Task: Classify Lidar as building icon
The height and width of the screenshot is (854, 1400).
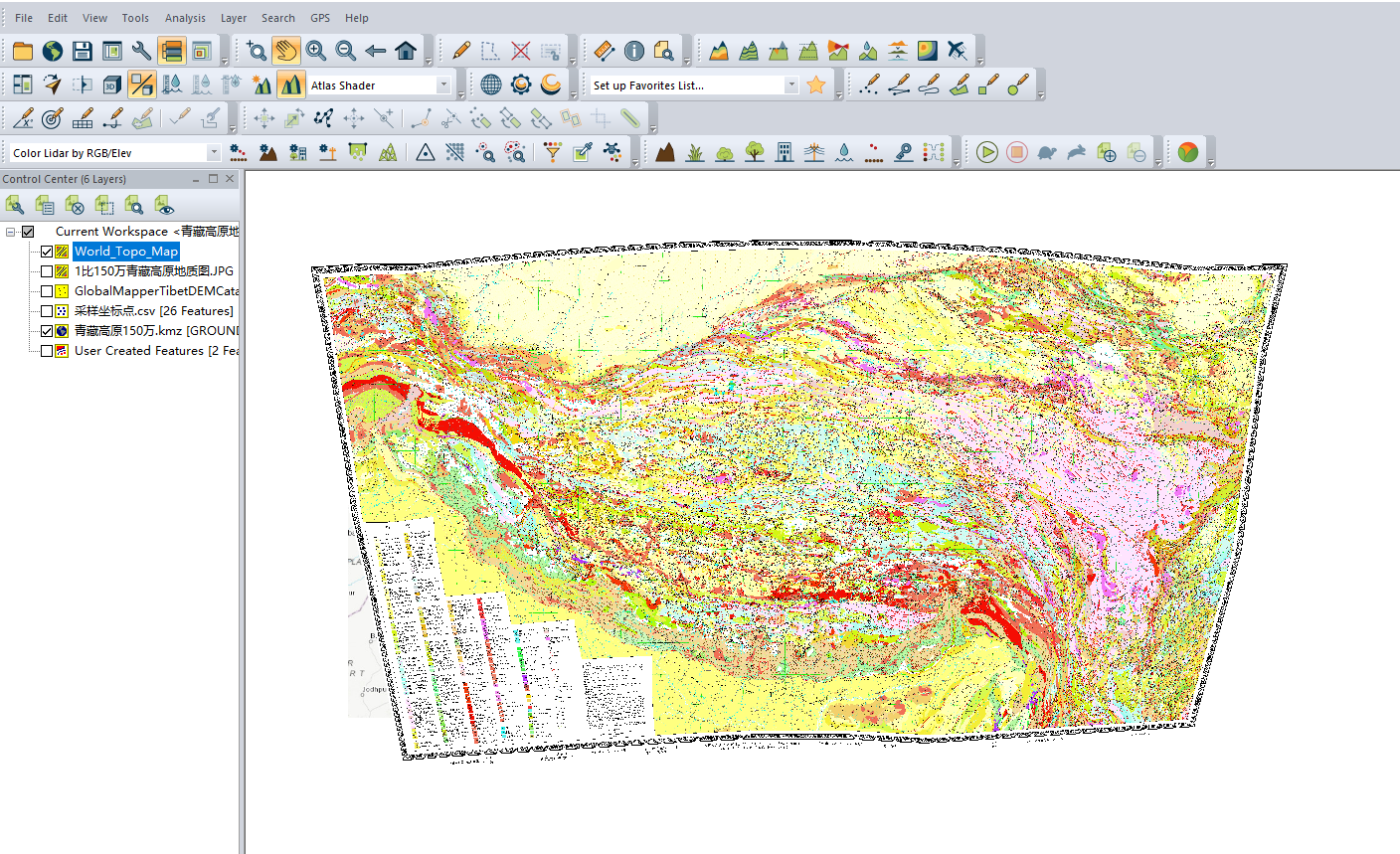Action: (x=785, y=152)
